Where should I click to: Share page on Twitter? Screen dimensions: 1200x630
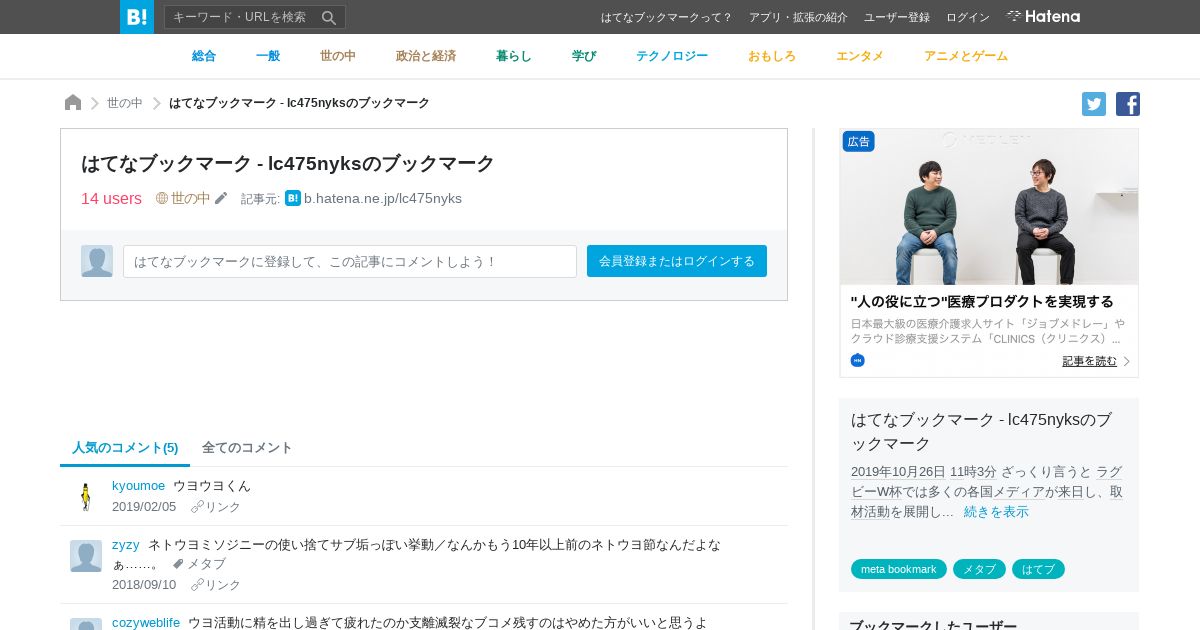point(1094,104)
